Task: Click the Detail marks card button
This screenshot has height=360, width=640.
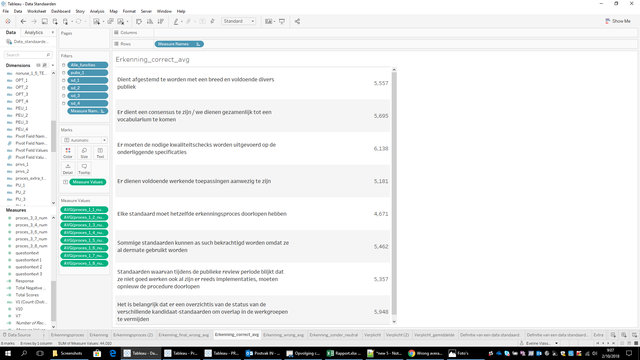Action: (x=68, y=169)
